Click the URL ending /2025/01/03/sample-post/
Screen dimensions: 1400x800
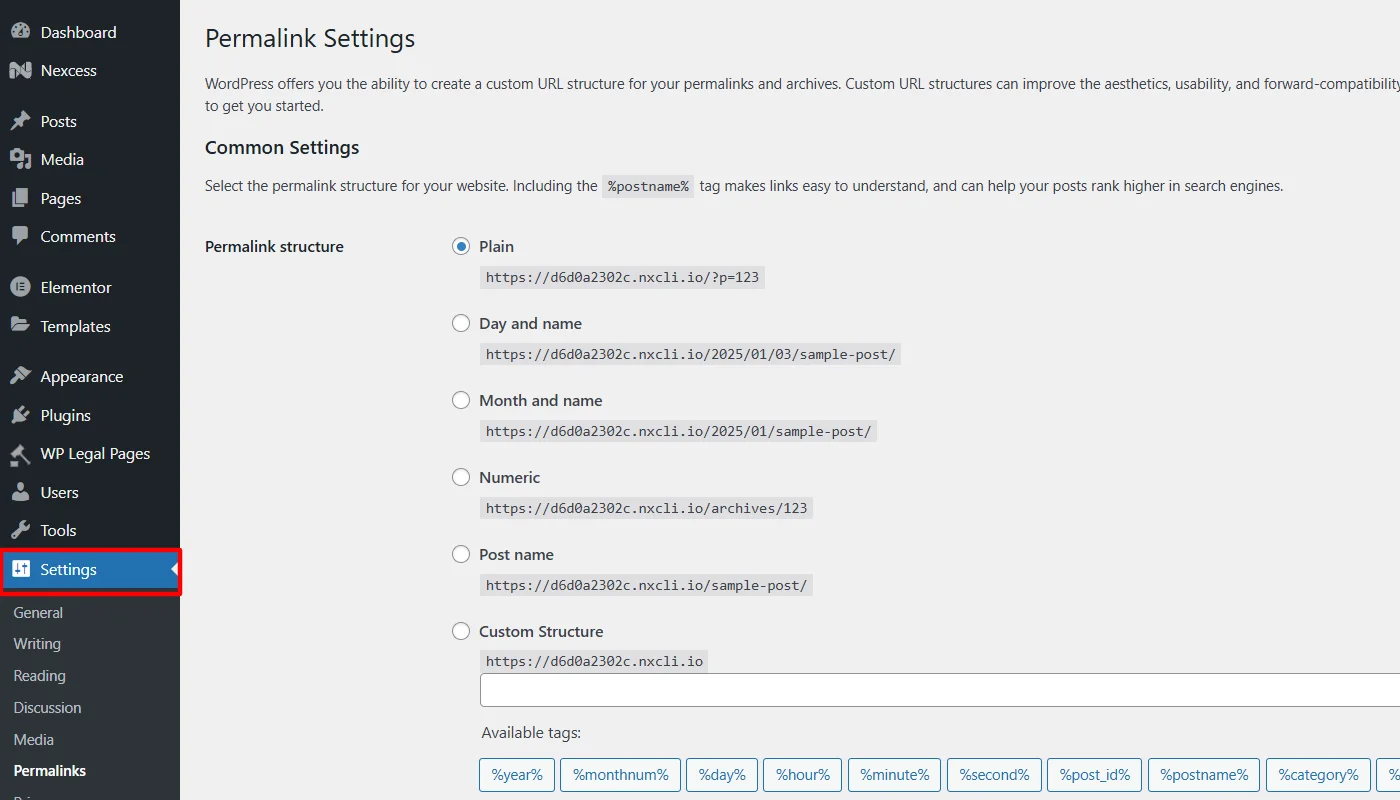(x=690, y=354)
